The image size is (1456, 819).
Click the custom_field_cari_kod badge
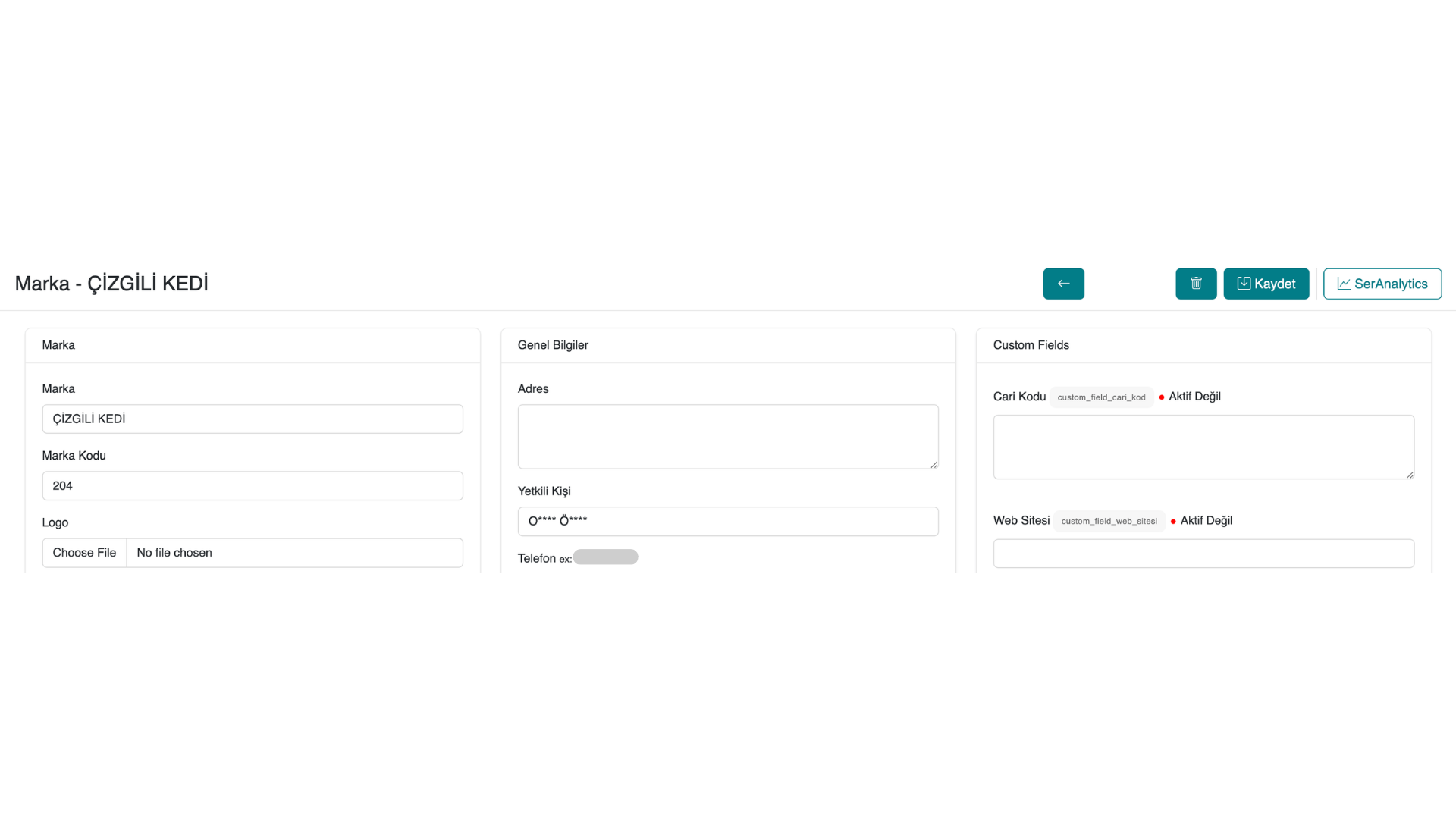click(x=1101, y=397)
